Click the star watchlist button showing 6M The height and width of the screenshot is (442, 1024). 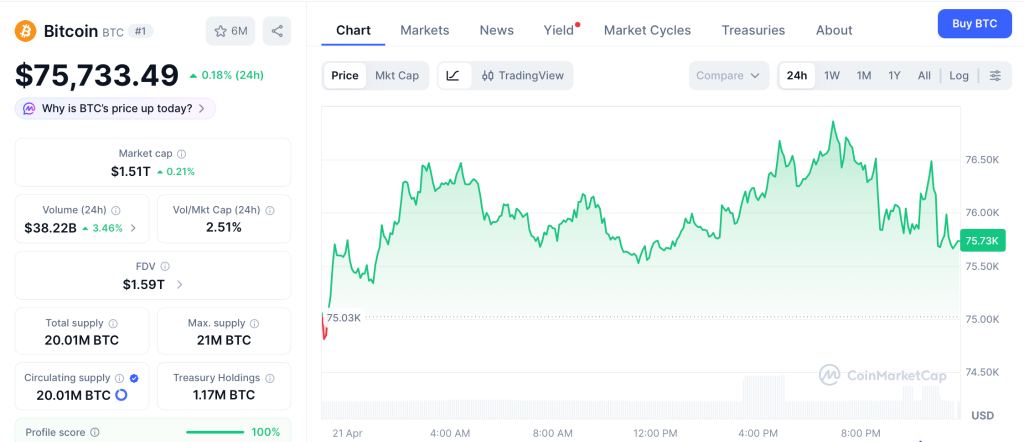230,31
